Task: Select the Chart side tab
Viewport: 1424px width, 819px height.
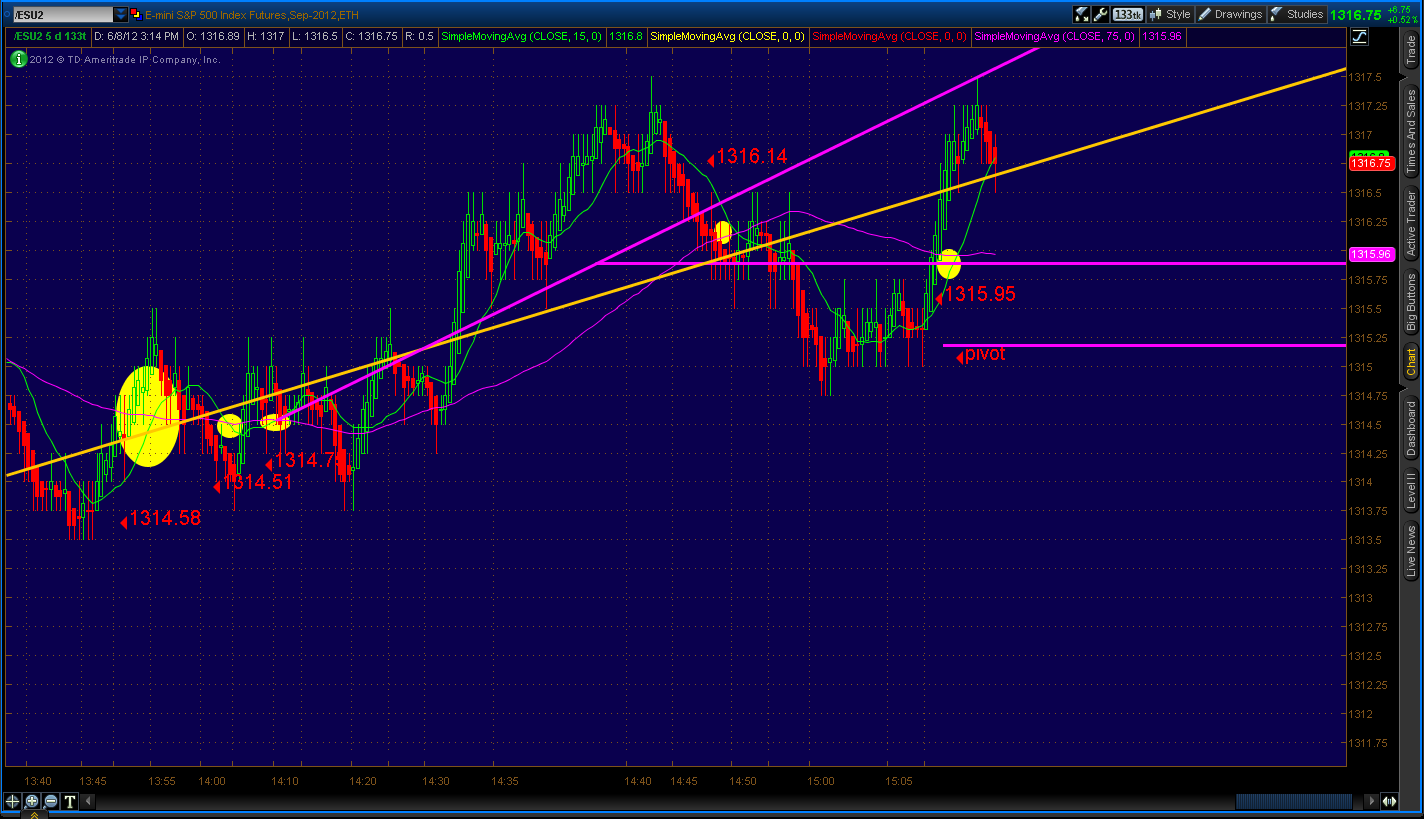Action: 1411,362
